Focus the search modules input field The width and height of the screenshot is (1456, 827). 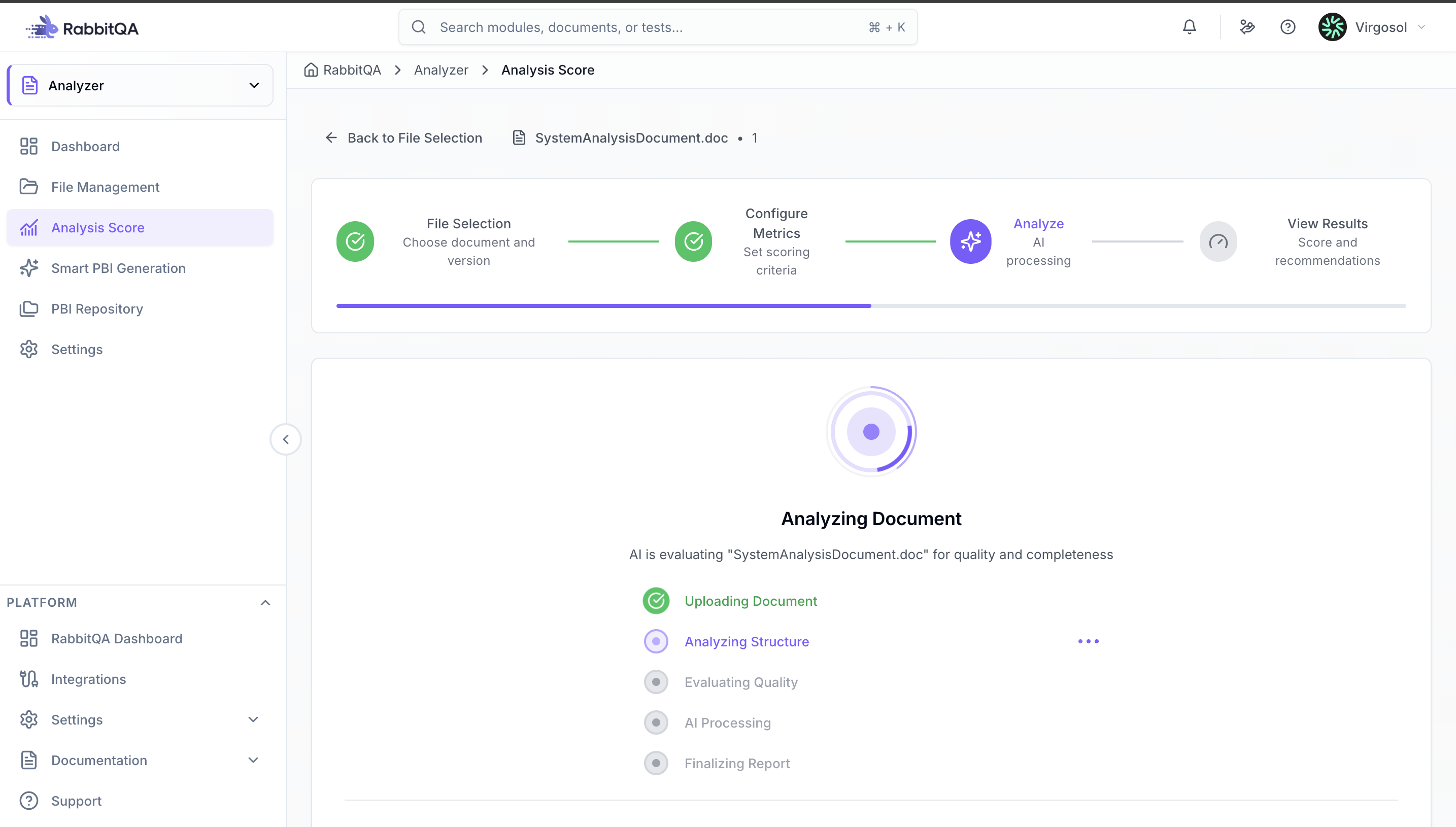pyautogui.click(x=657, y=27)
